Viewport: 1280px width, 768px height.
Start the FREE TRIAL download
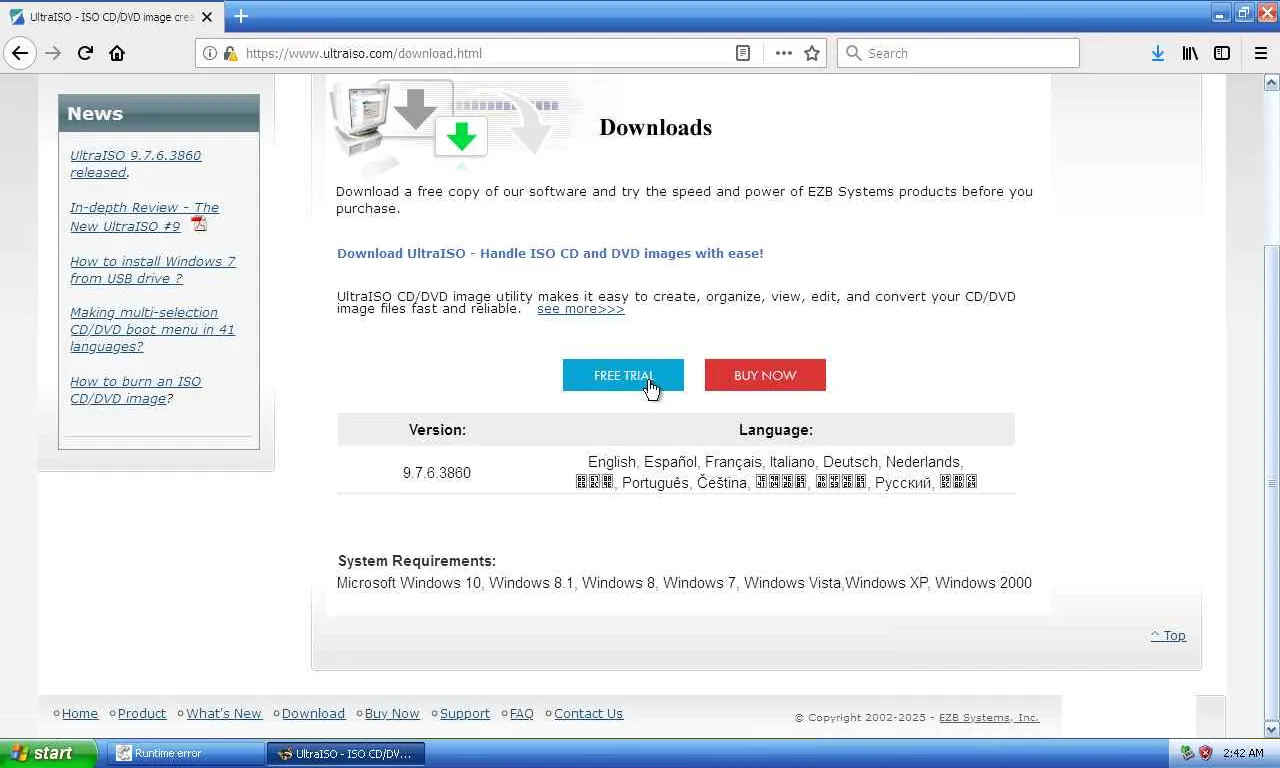point(623,375)
